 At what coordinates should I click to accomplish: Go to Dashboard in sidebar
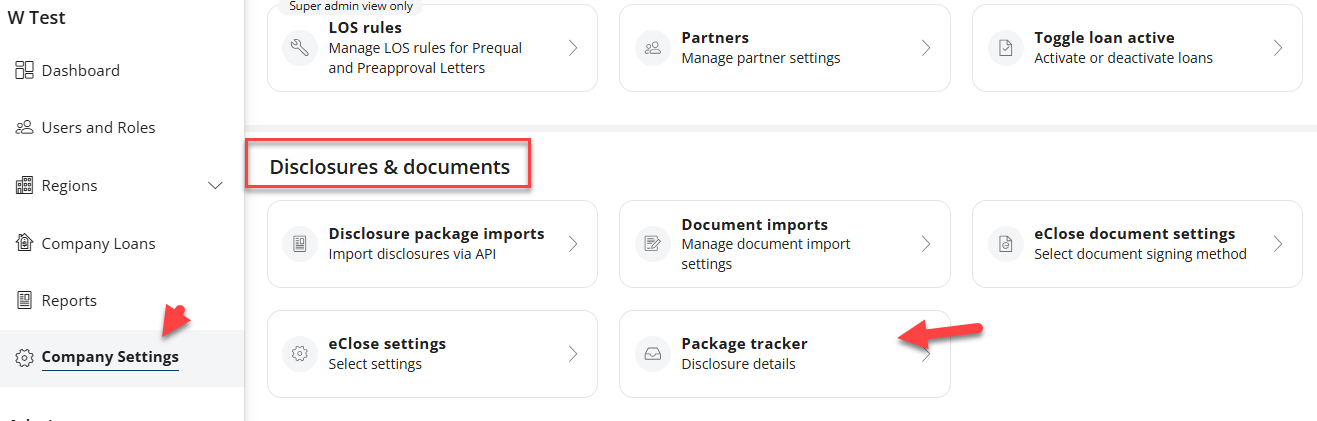click(x=80, y=71)
